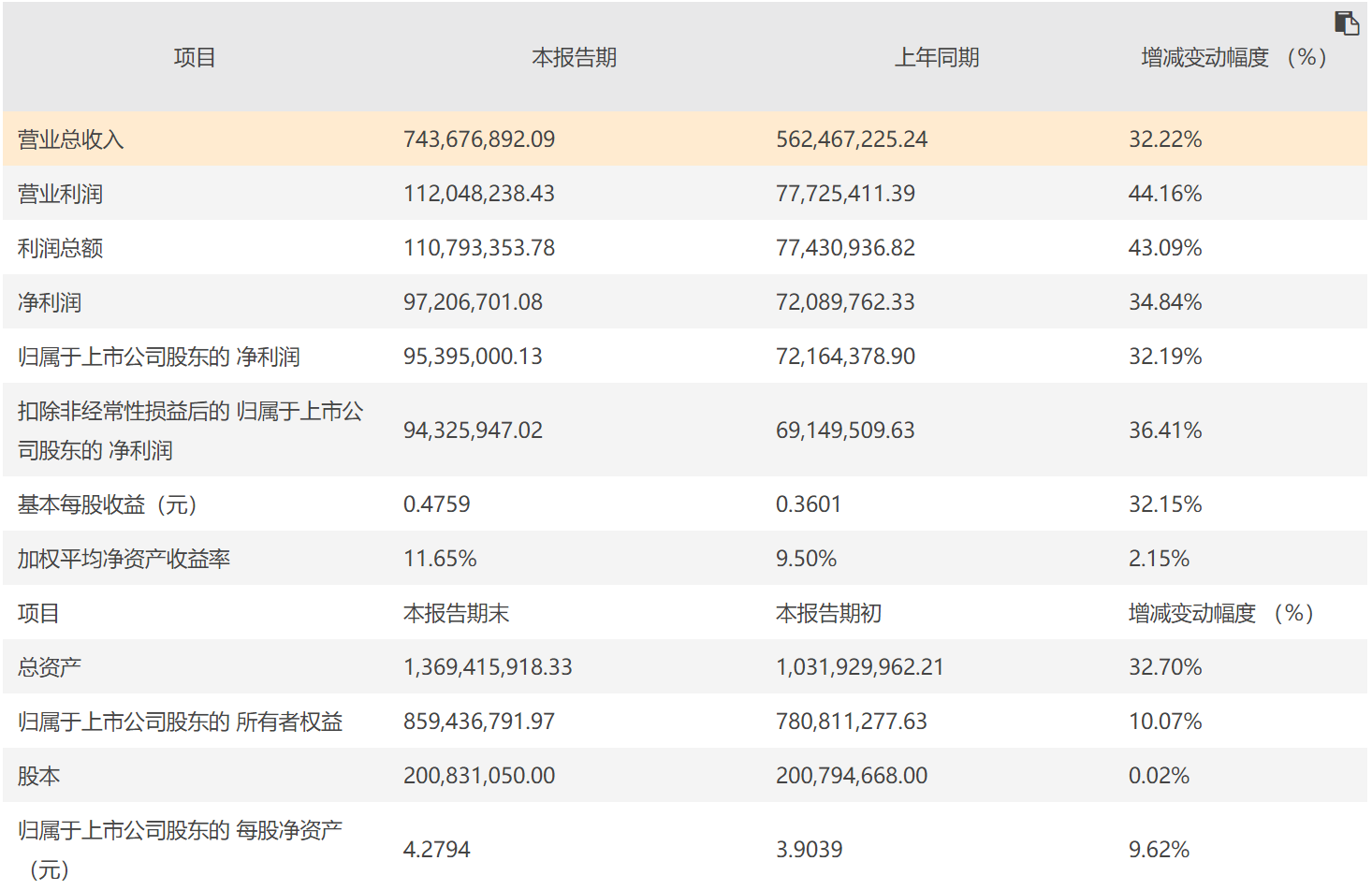
Task: Click the 10.07% cell
Action: (x=1165, y=722)
